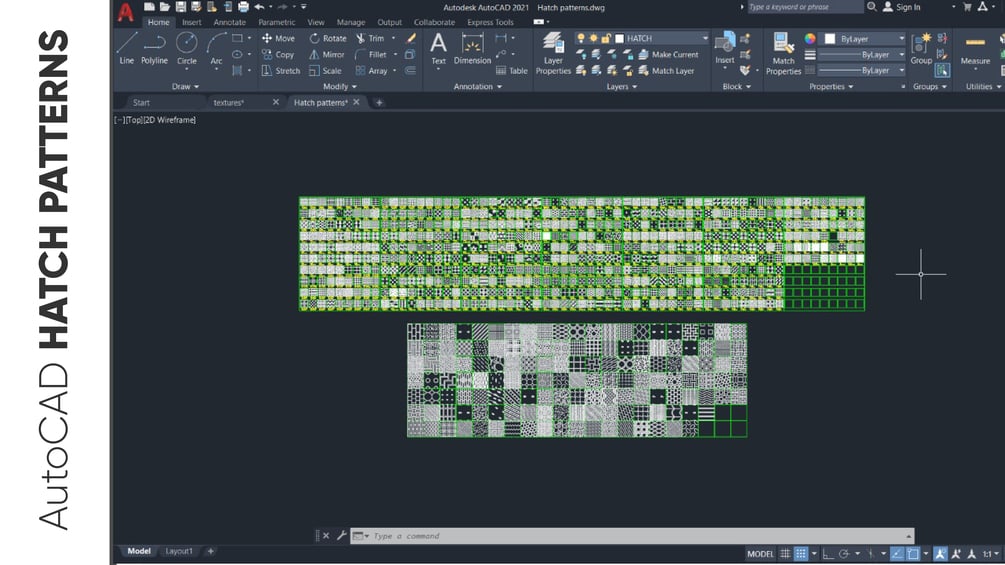This screenshot has width=1005, height=565.
Task: Choose the Array tool
Action: pyautogui.click(x=372, y=70)
